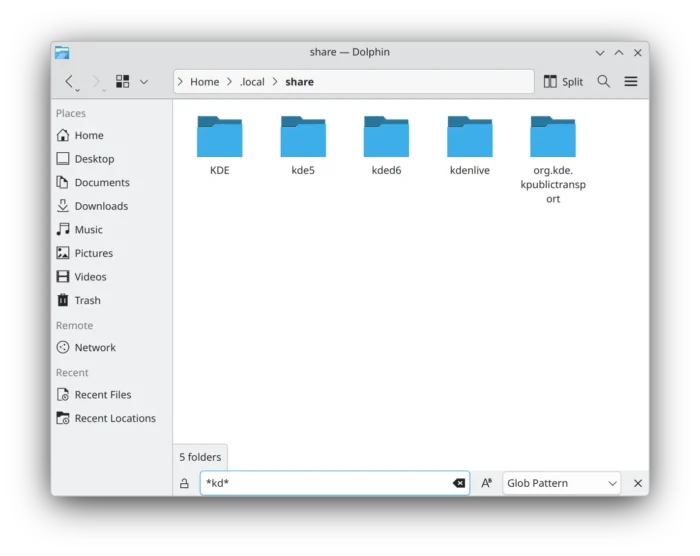Close the filter bar

click(x=638, y=483)
